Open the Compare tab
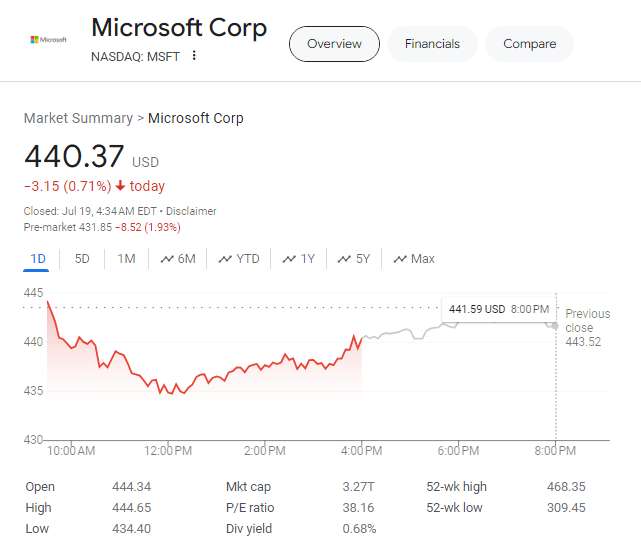This screenshot has height=544, width=641. (529, 44)
